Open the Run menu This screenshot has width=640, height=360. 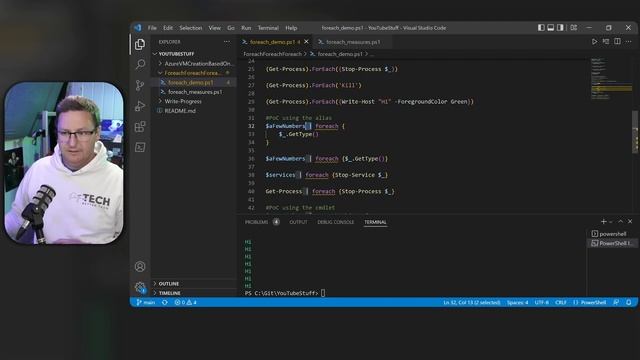click(246, 28)
